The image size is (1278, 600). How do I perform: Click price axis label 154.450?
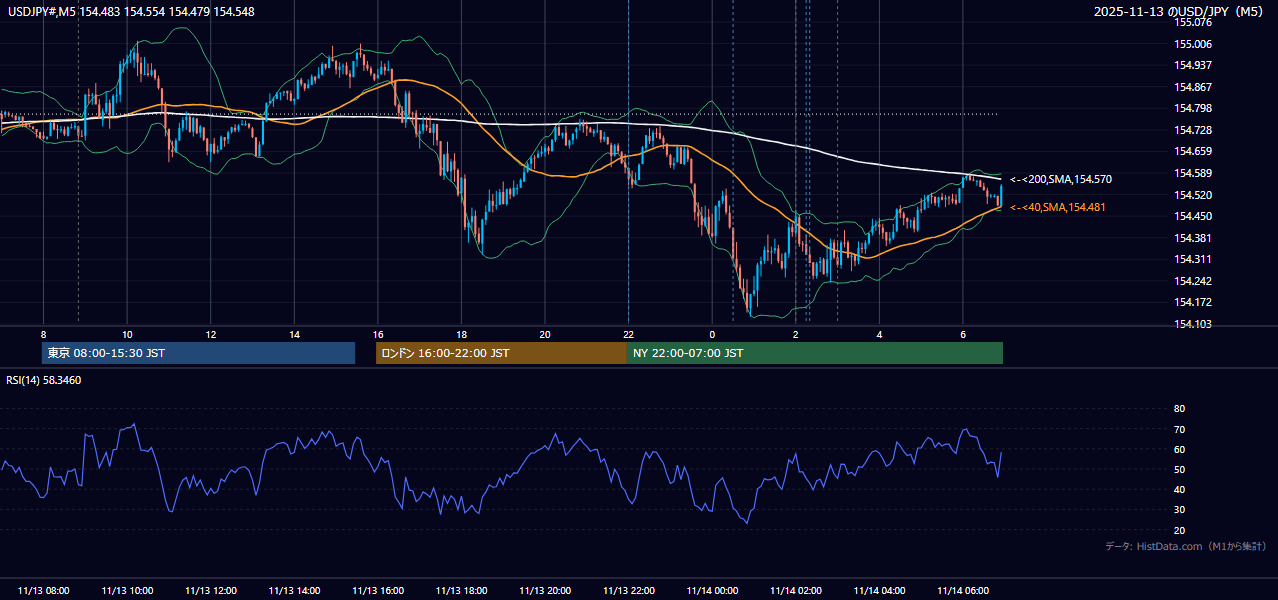coord(1193,216)
